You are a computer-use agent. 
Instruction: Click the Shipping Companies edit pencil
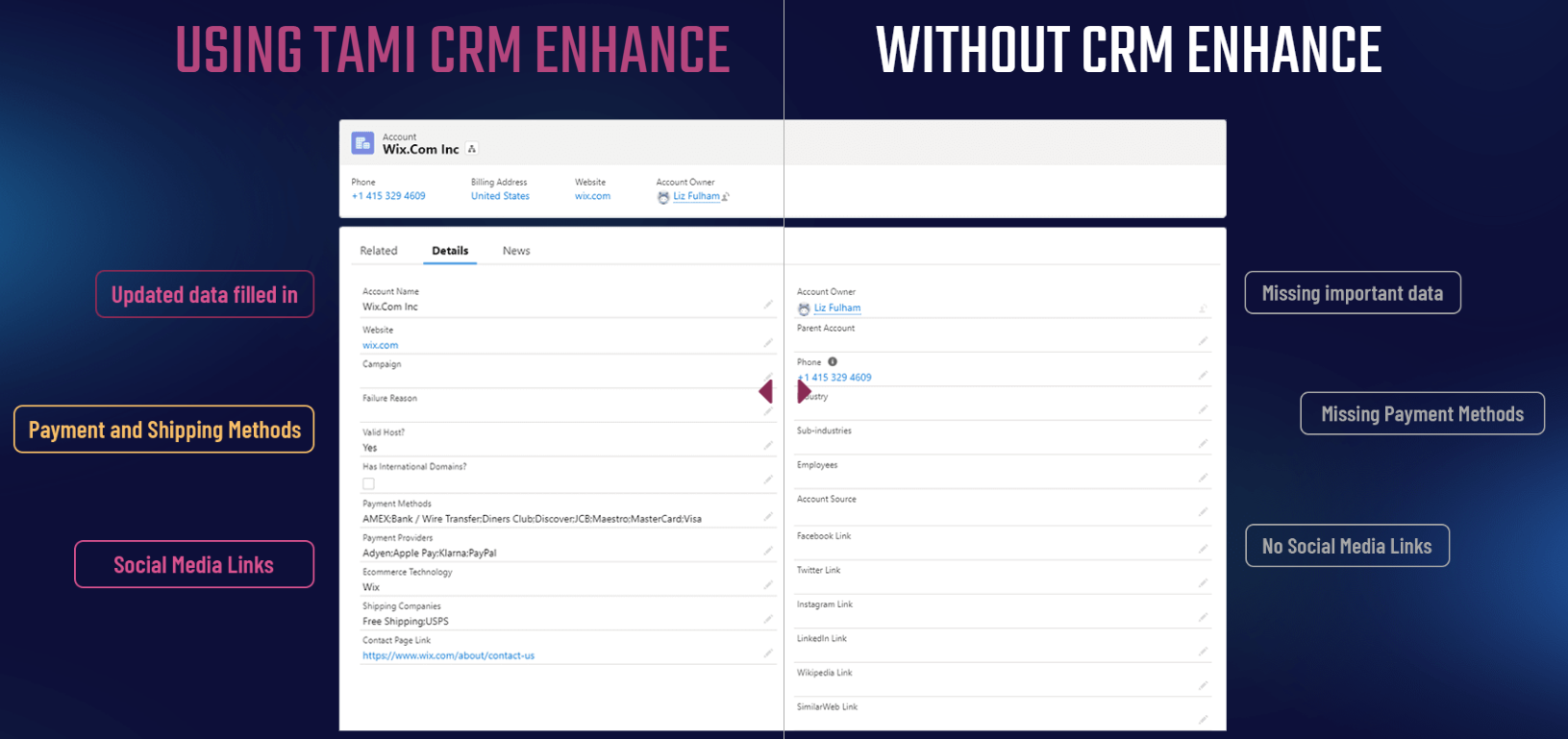(x=768, y=619)
